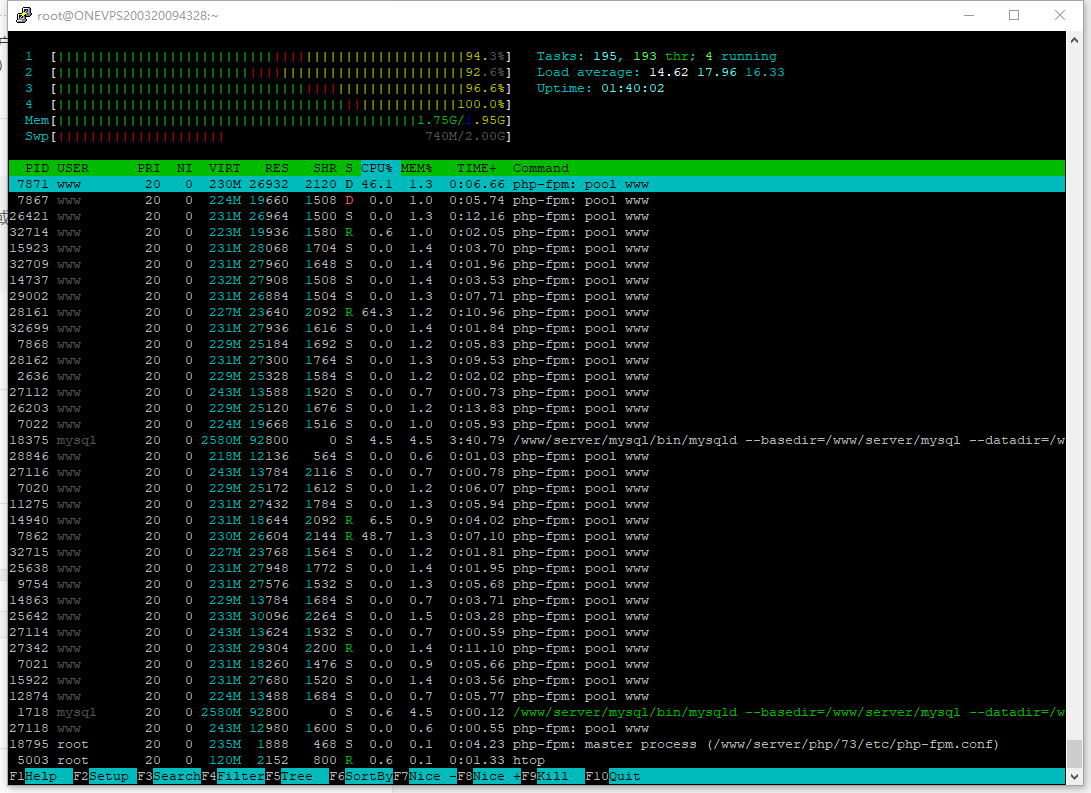
Task: Sort by PID column header
Action: pyautogui.click(x=37, y=168)
